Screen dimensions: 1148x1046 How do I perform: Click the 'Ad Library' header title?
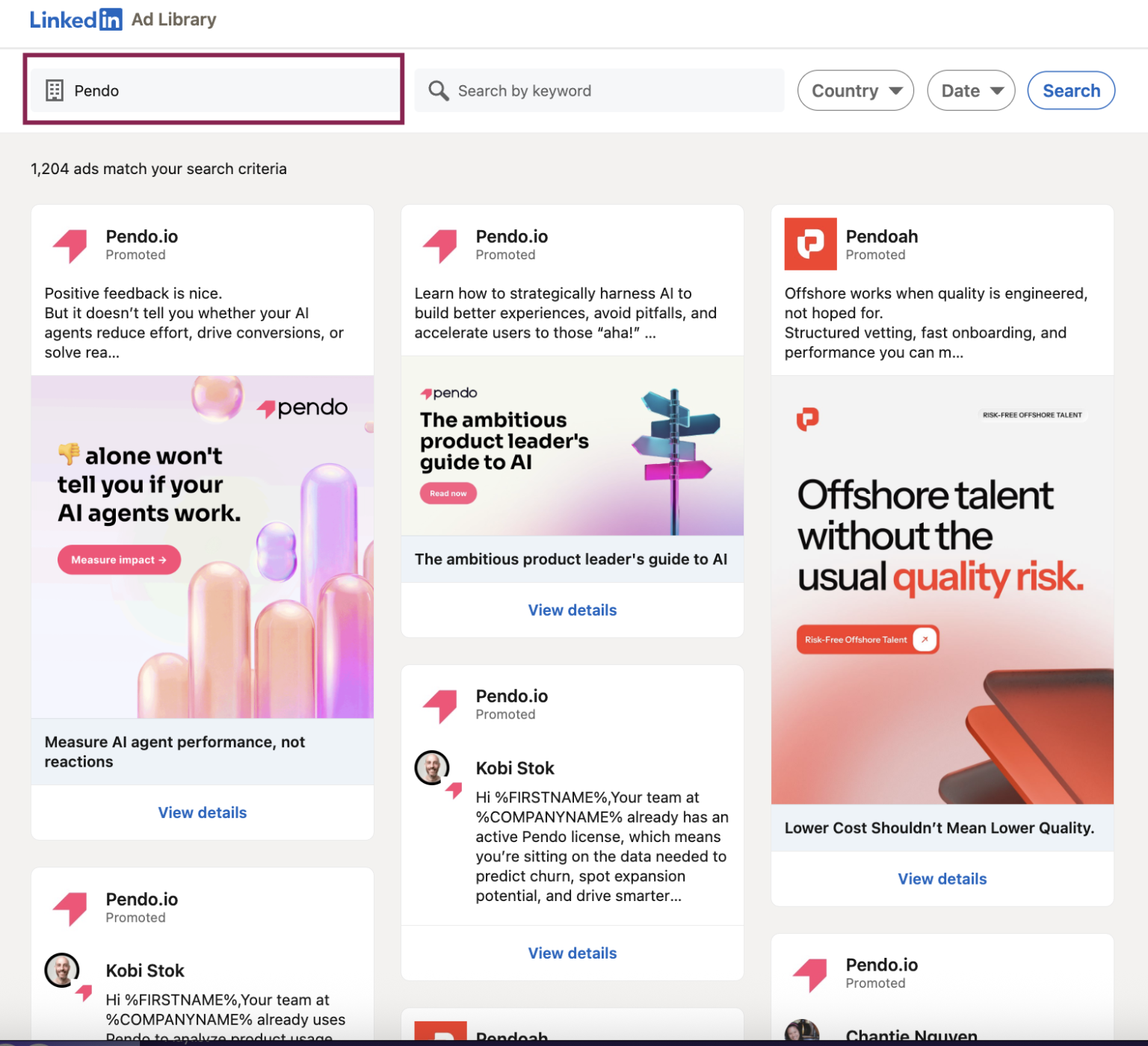(x=174, y=19)
